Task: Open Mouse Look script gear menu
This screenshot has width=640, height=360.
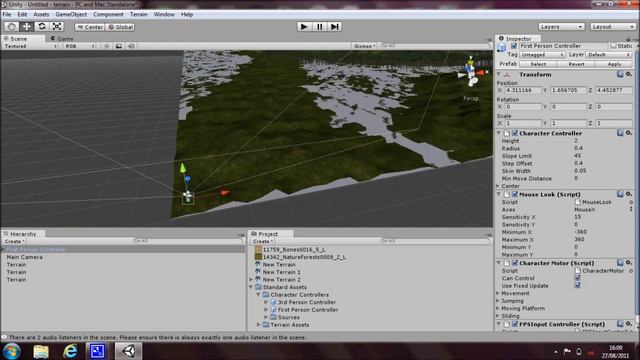Action: tap(629, 194)
